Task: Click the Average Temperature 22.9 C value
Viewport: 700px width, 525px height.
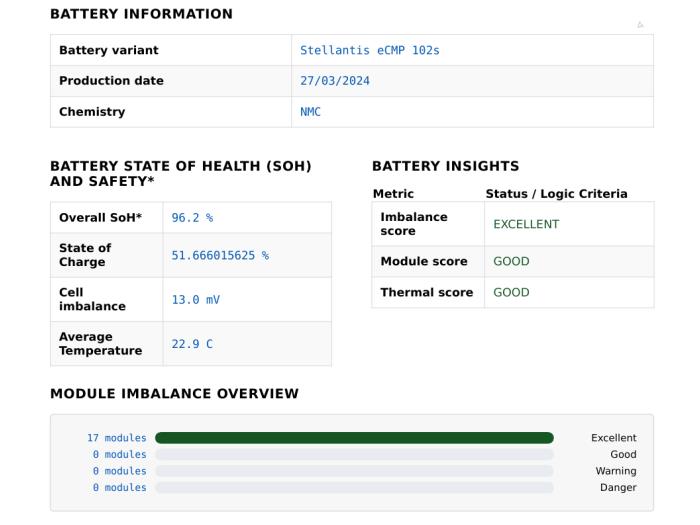Action: coord(192,344)
